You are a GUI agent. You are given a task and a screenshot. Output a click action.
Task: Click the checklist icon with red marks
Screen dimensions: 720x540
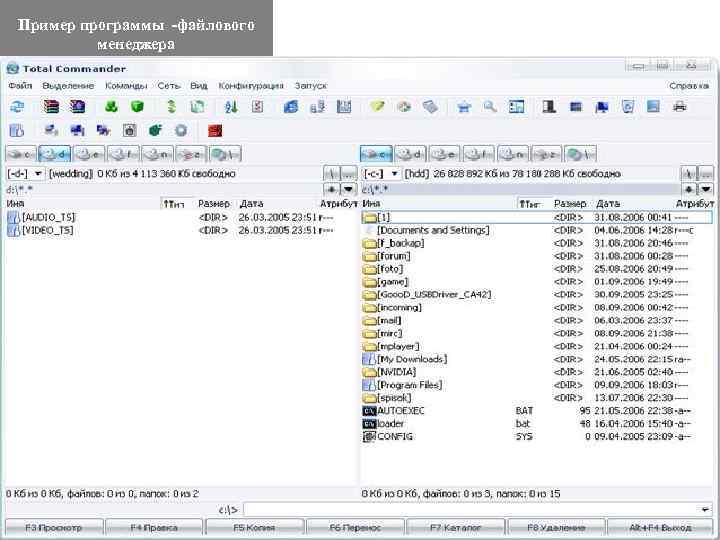pos(258,107)
